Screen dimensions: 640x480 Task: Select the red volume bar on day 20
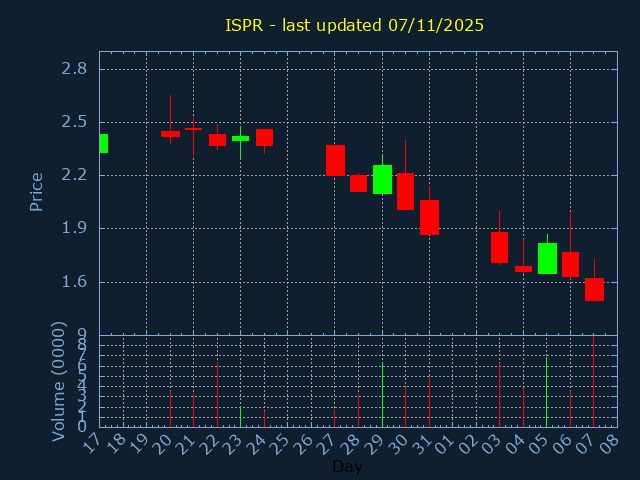[170, 408]
